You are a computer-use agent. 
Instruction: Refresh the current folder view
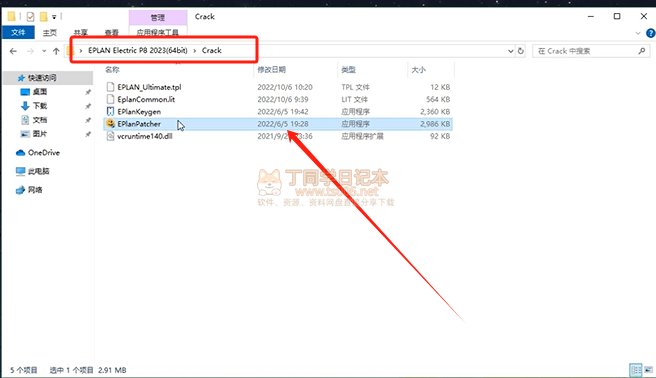[521, 51]
